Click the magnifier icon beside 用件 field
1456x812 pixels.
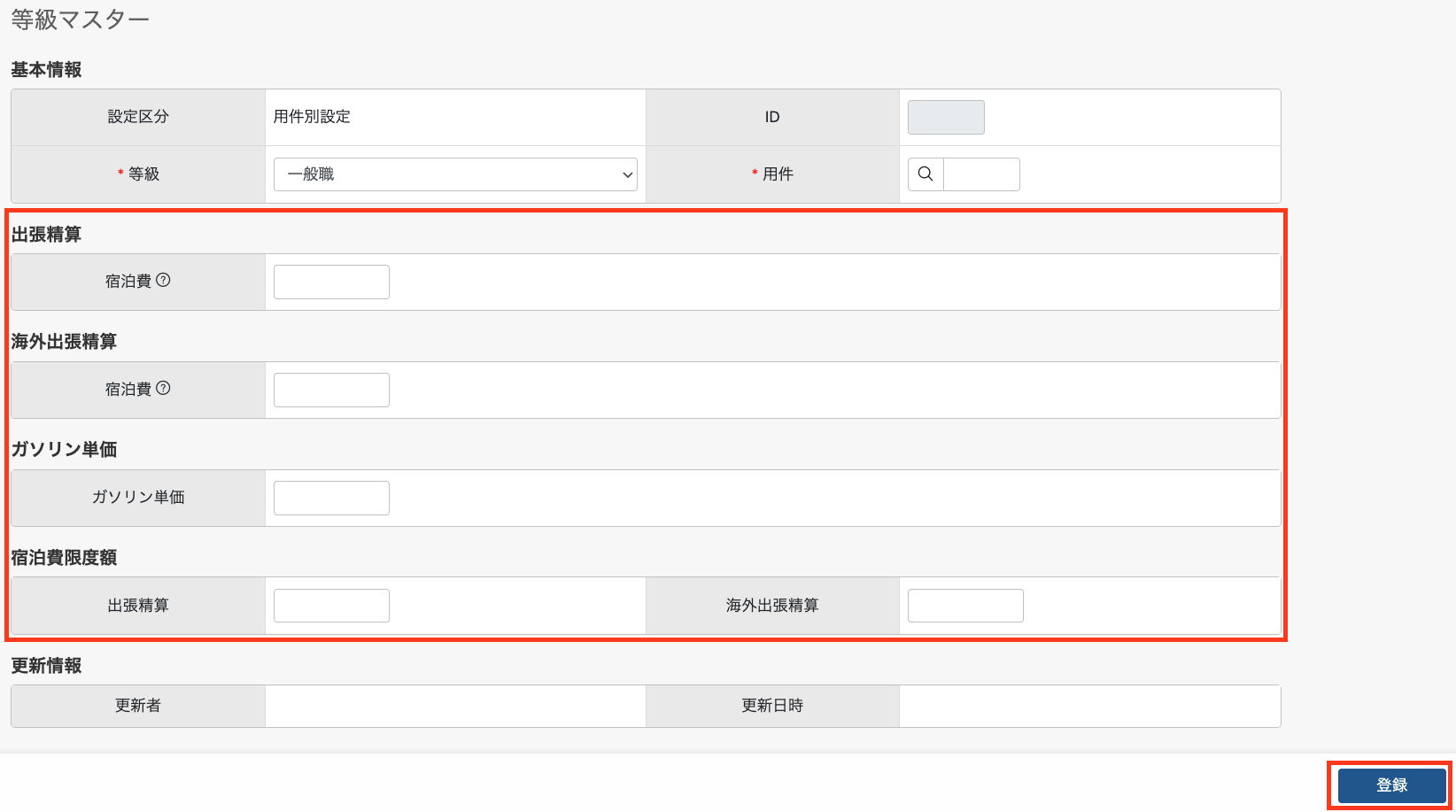(x=925, y=174)
